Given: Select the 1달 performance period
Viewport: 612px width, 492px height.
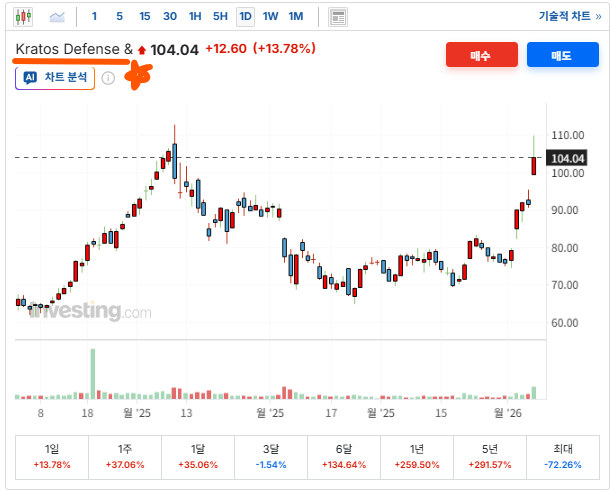Looking at the screenshot, I should [198, 457].
